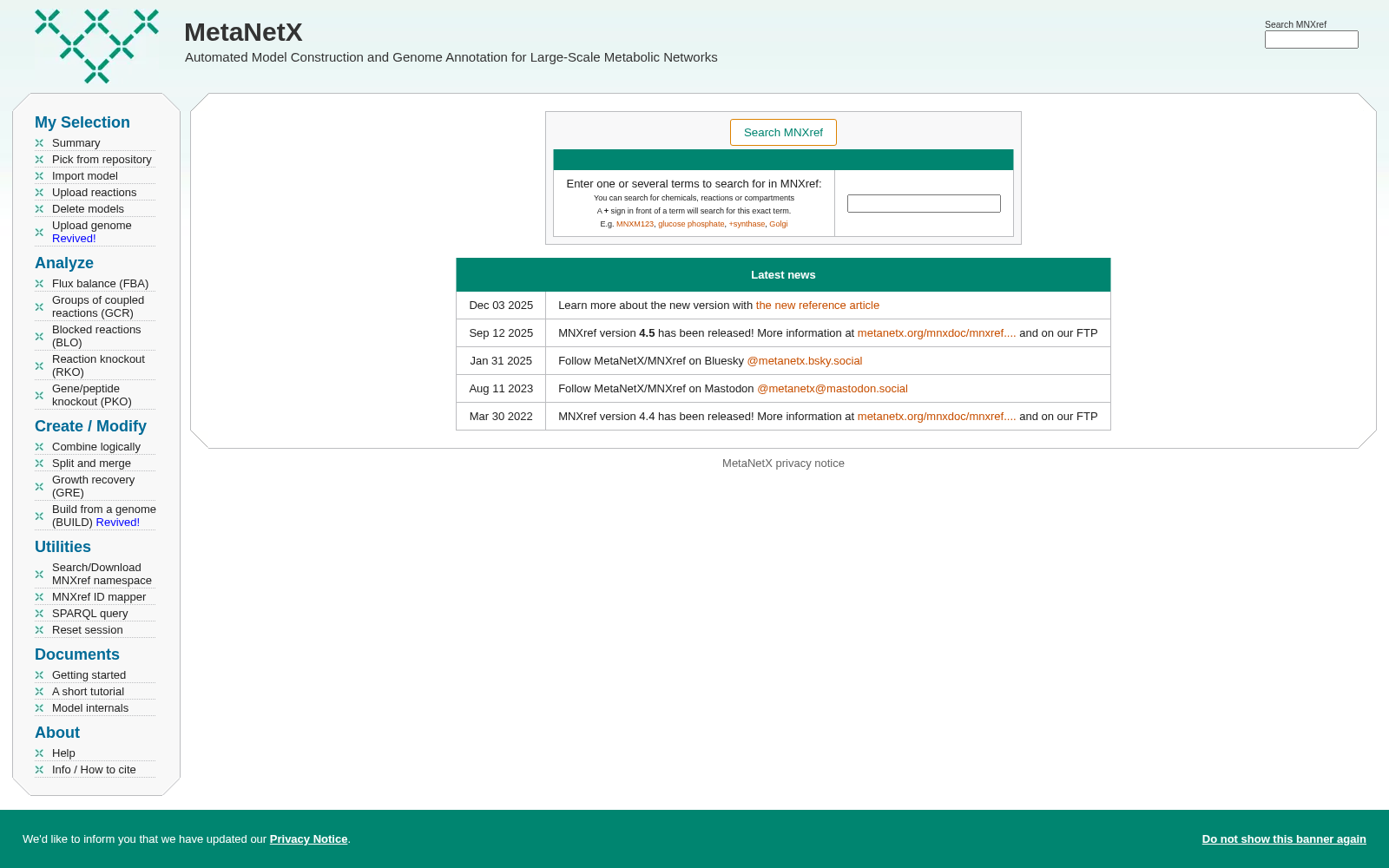Viewport: 1389px width, 868px height.
Task: Click the bullet icon beside Flux balance (FBA)
Action: (x=39, y=284)
